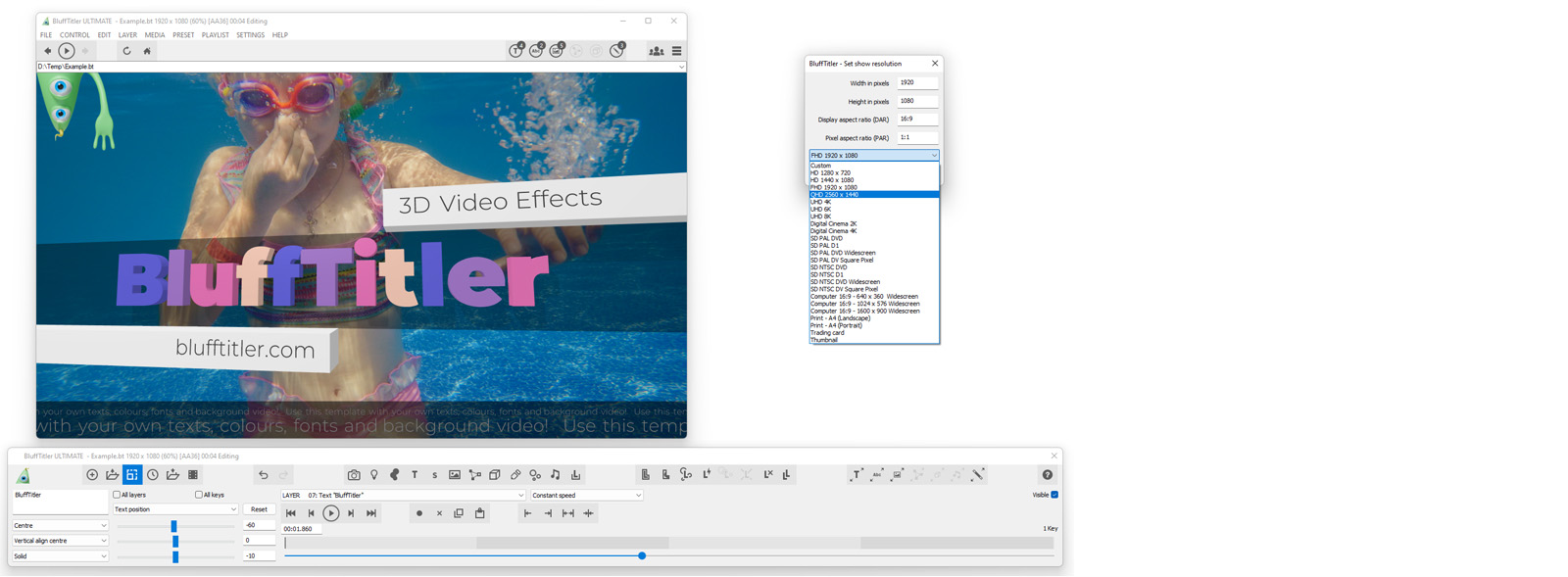Click the film strip icon in the tool window
Image resolution: width=1568 pixels, height=577 pixels.
click(193, 475)
